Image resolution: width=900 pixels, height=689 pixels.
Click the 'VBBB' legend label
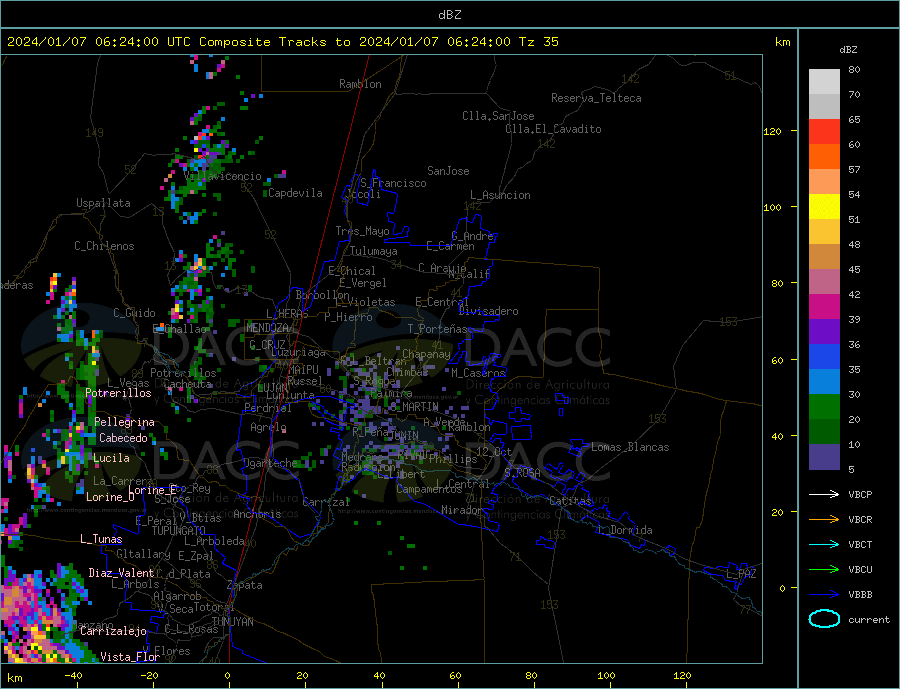click(860, 595)
